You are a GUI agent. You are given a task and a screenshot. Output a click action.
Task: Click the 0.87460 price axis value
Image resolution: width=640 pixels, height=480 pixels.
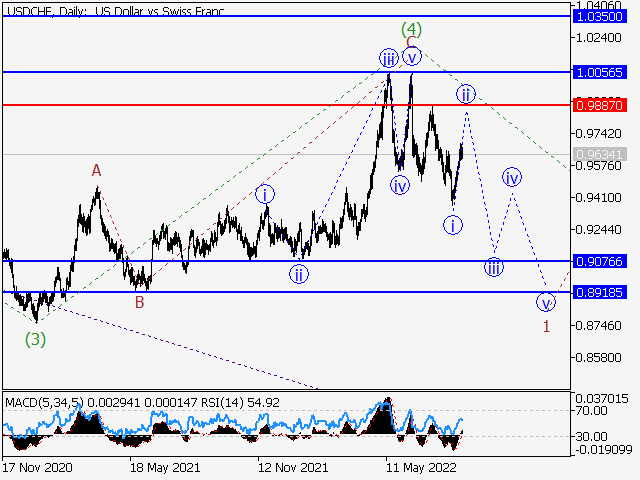(x=599, y=326)
